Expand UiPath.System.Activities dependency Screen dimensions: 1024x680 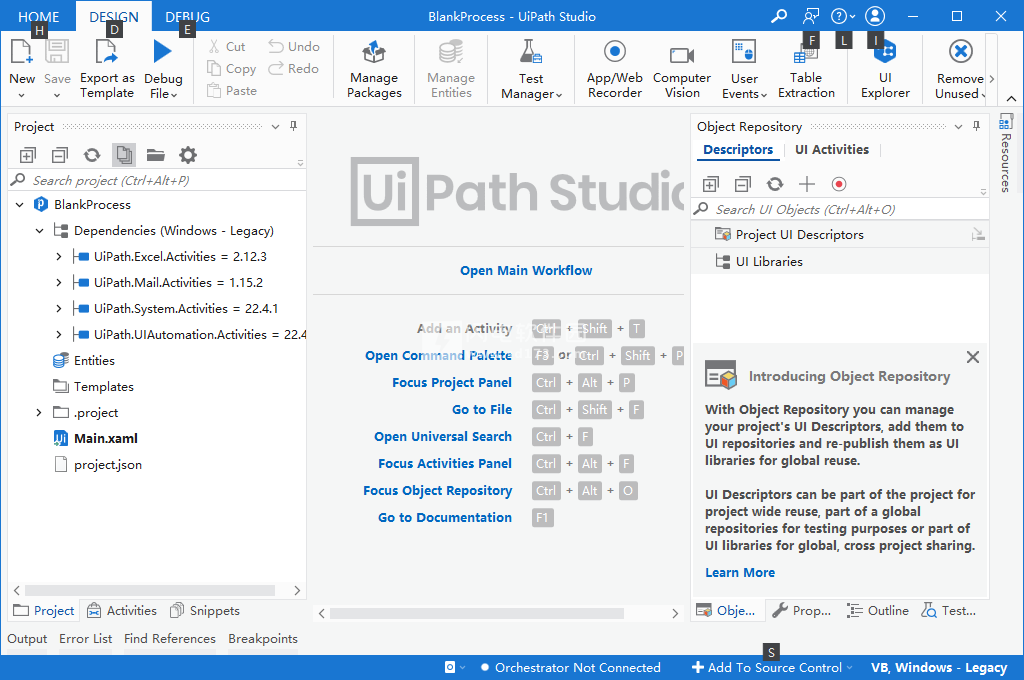coord(59,308)
